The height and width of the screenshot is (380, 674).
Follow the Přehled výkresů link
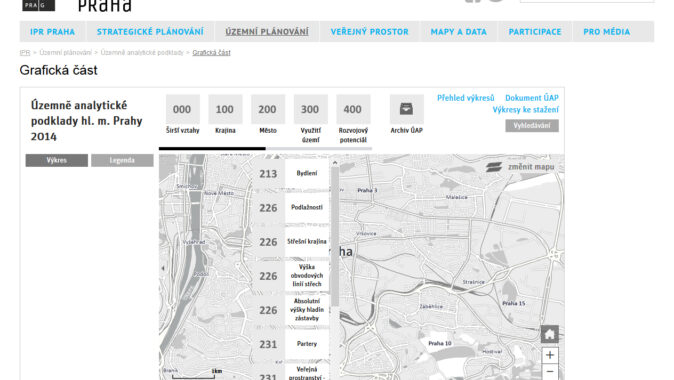466,98
